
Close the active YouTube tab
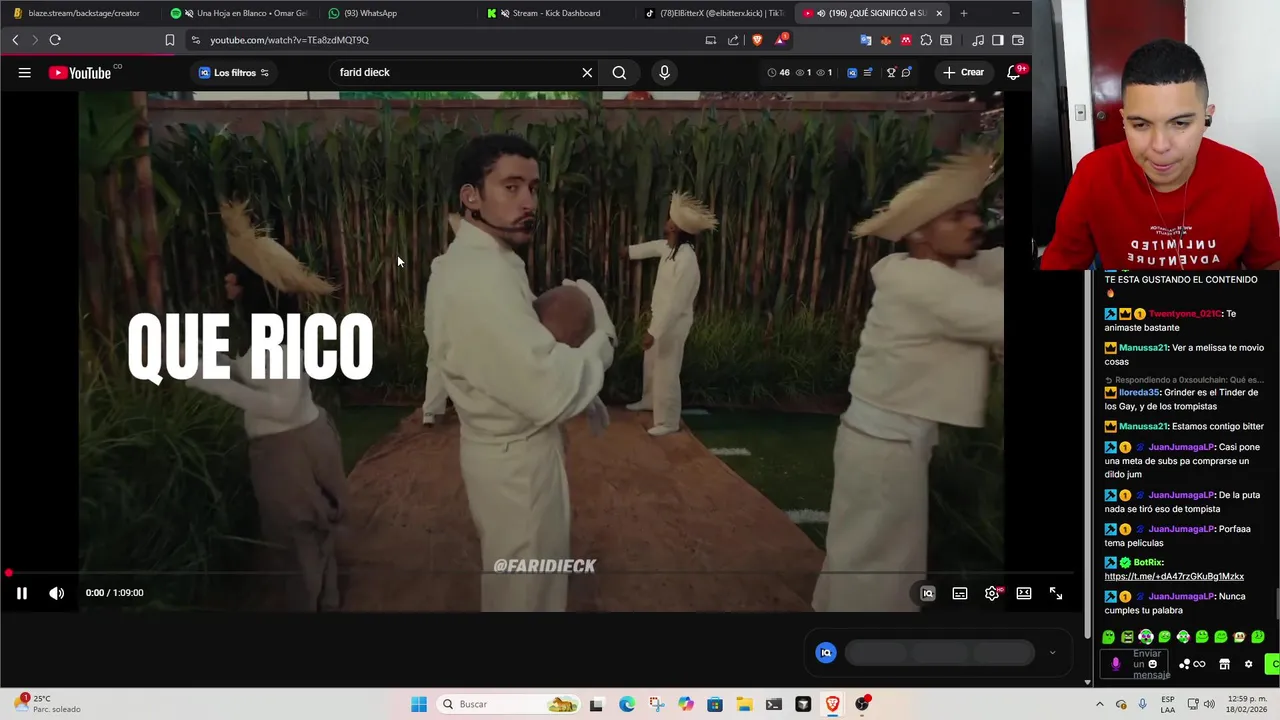[939, 13]
